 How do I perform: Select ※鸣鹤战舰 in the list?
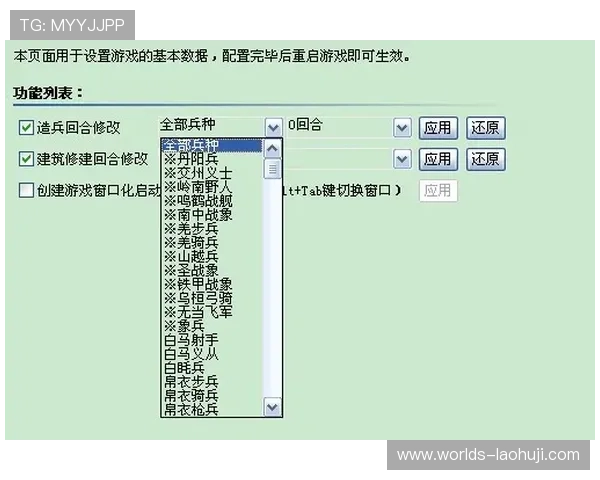[212, 201]
